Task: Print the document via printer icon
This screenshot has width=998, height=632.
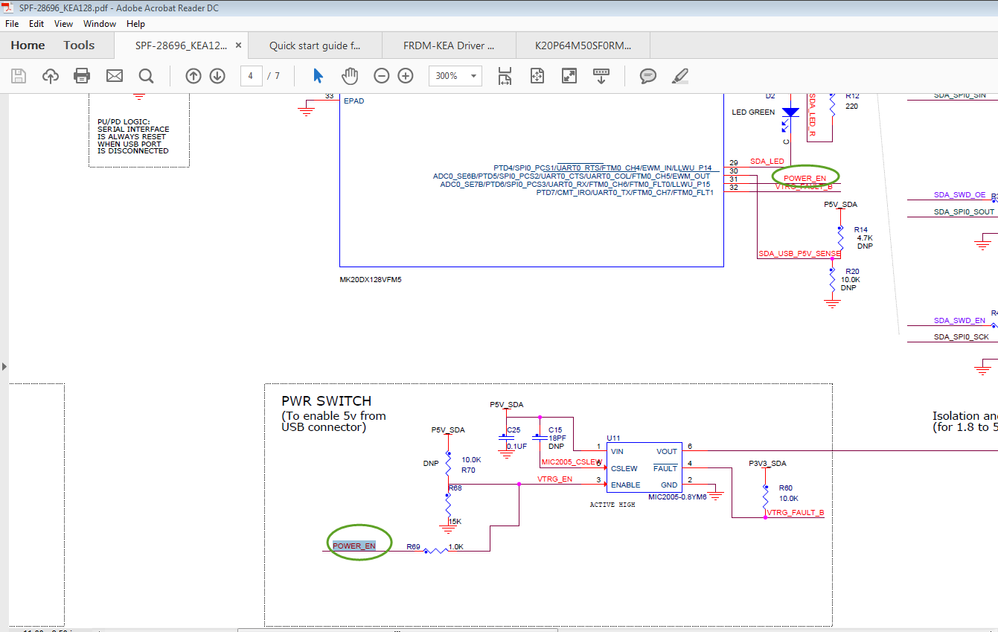Action: tap(82, 76)
